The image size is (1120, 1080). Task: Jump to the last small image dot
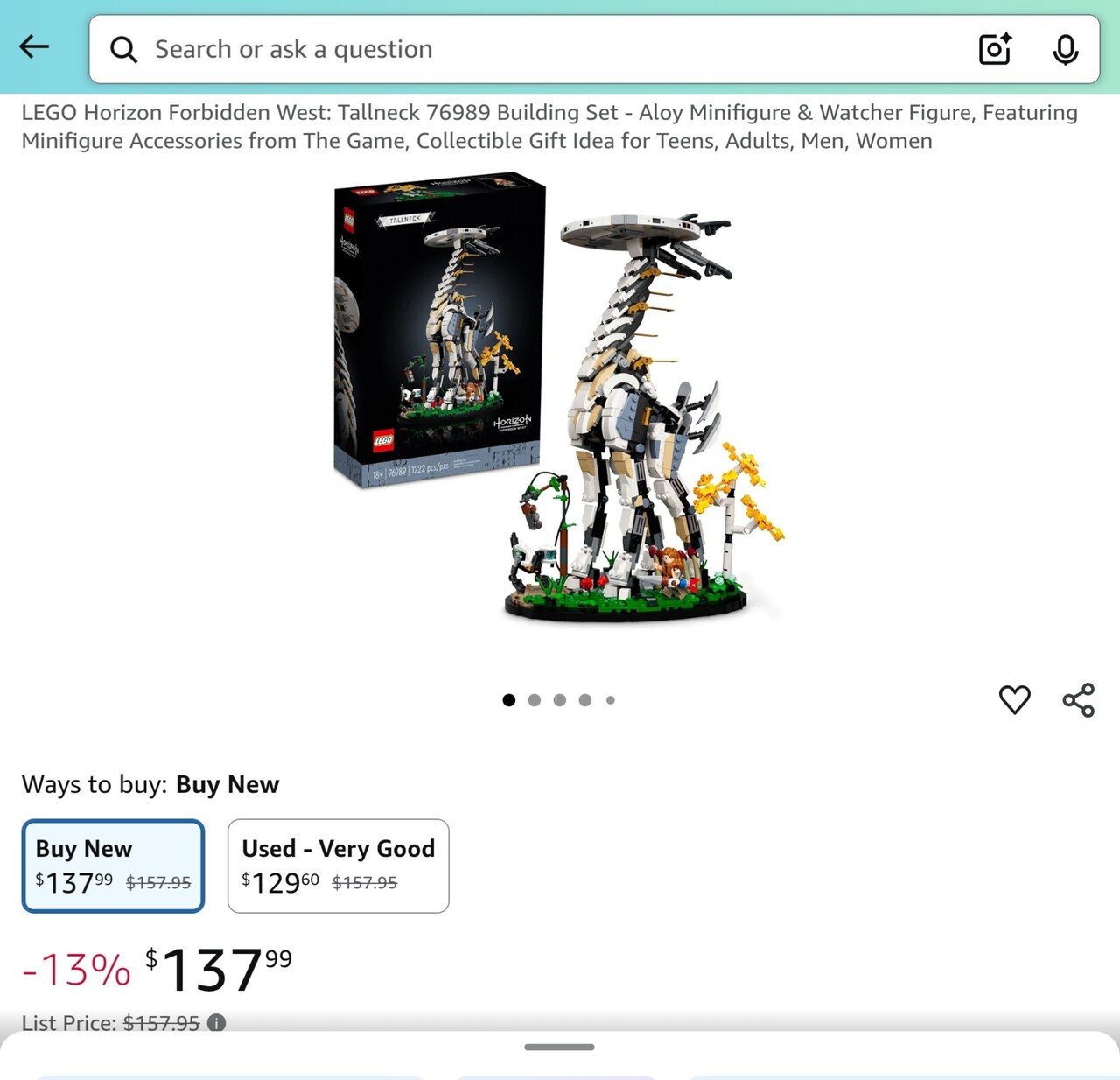tap(611, 700)
